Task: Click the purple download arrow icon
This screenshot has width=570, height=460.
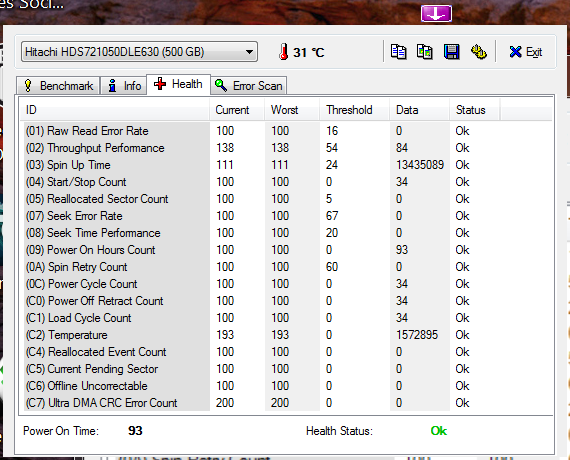Action: pos(436,13)
